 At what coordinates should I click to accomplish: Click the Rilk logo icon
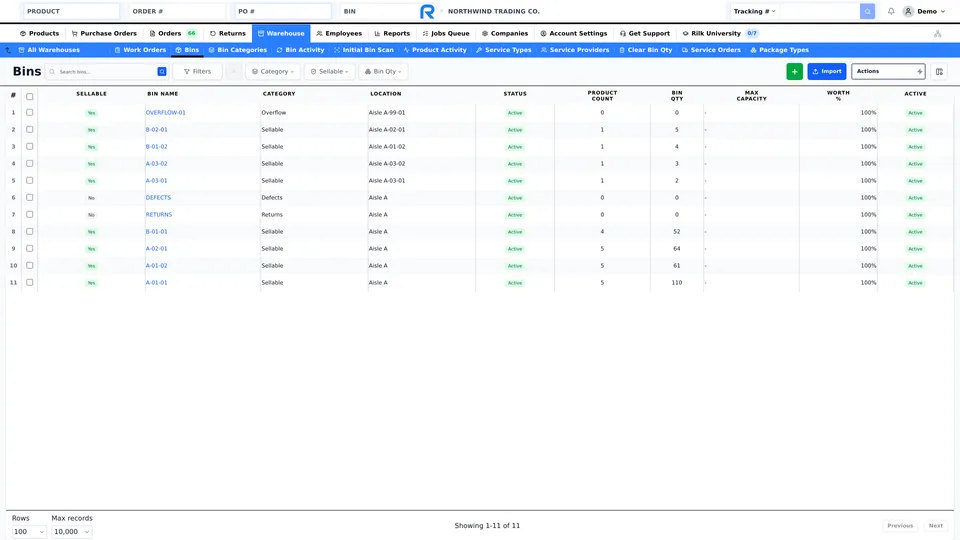point(427,11)
